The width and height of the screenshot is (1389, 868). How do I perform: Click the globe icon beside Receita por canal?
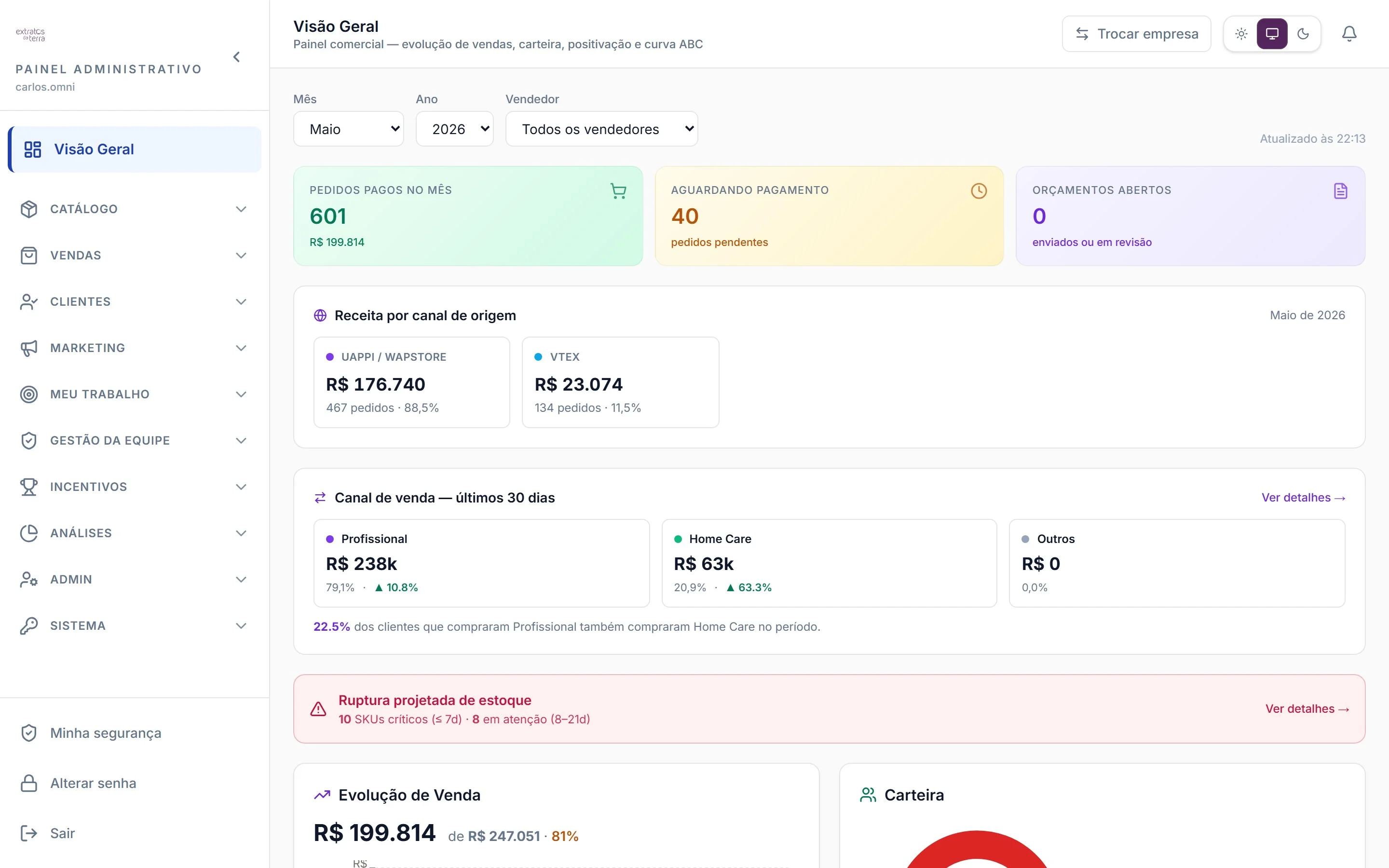point(320,315)
